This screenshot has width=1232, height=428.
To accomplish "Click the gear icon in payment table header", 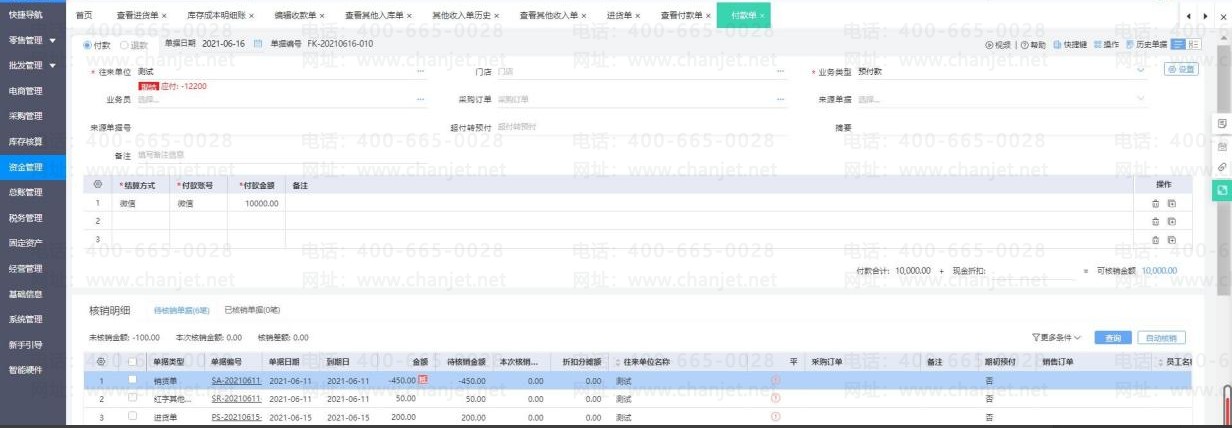I will (x=98, y=185).
